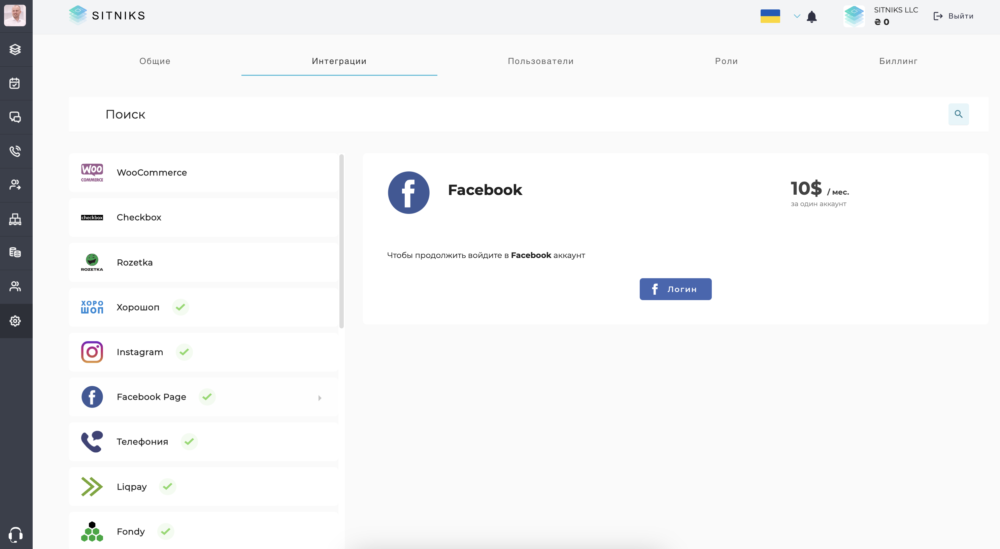The width and height of the screenshot is (1000, 549).
Task: Open the calendar check sidebar icon
Action: (x=15, y=84)
